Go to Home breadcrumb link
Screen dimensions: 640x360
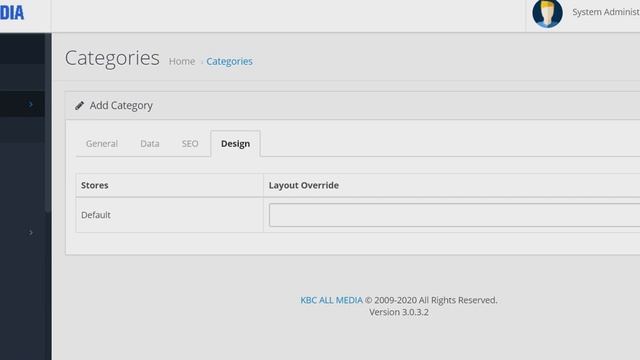point(182,61)
